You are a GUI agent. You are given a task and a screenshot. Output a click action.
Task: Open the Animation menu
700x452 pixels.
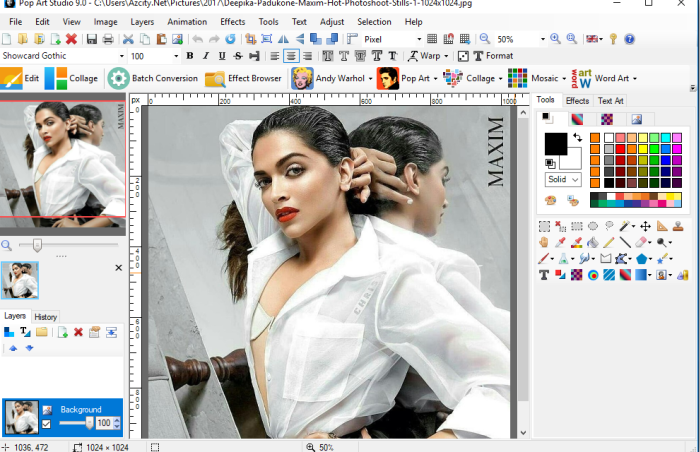187,22
